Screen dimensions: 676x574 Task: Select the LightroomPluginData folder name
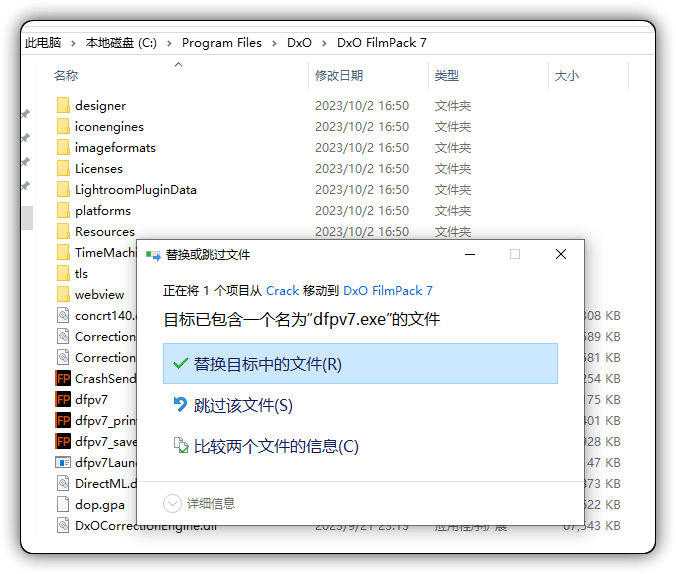click(x=136, y=190)
